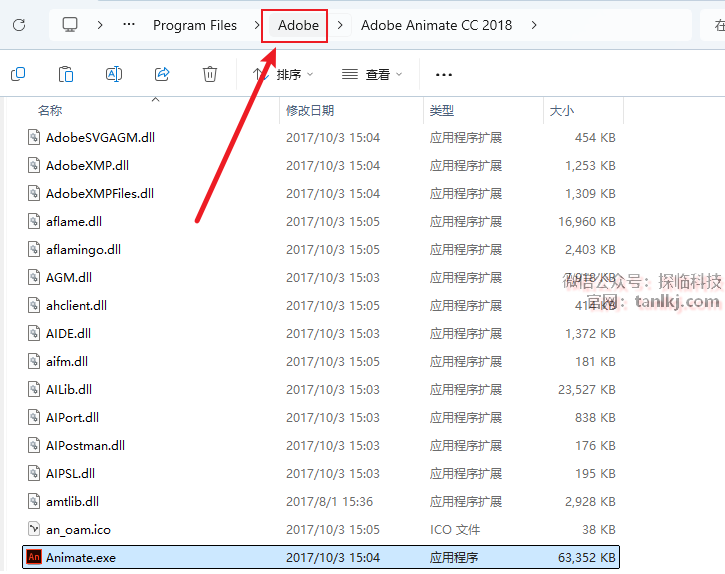This screenshot has width=725, height=574.
Task: Click the aifm.dll file icon
Action: [34, 361]
